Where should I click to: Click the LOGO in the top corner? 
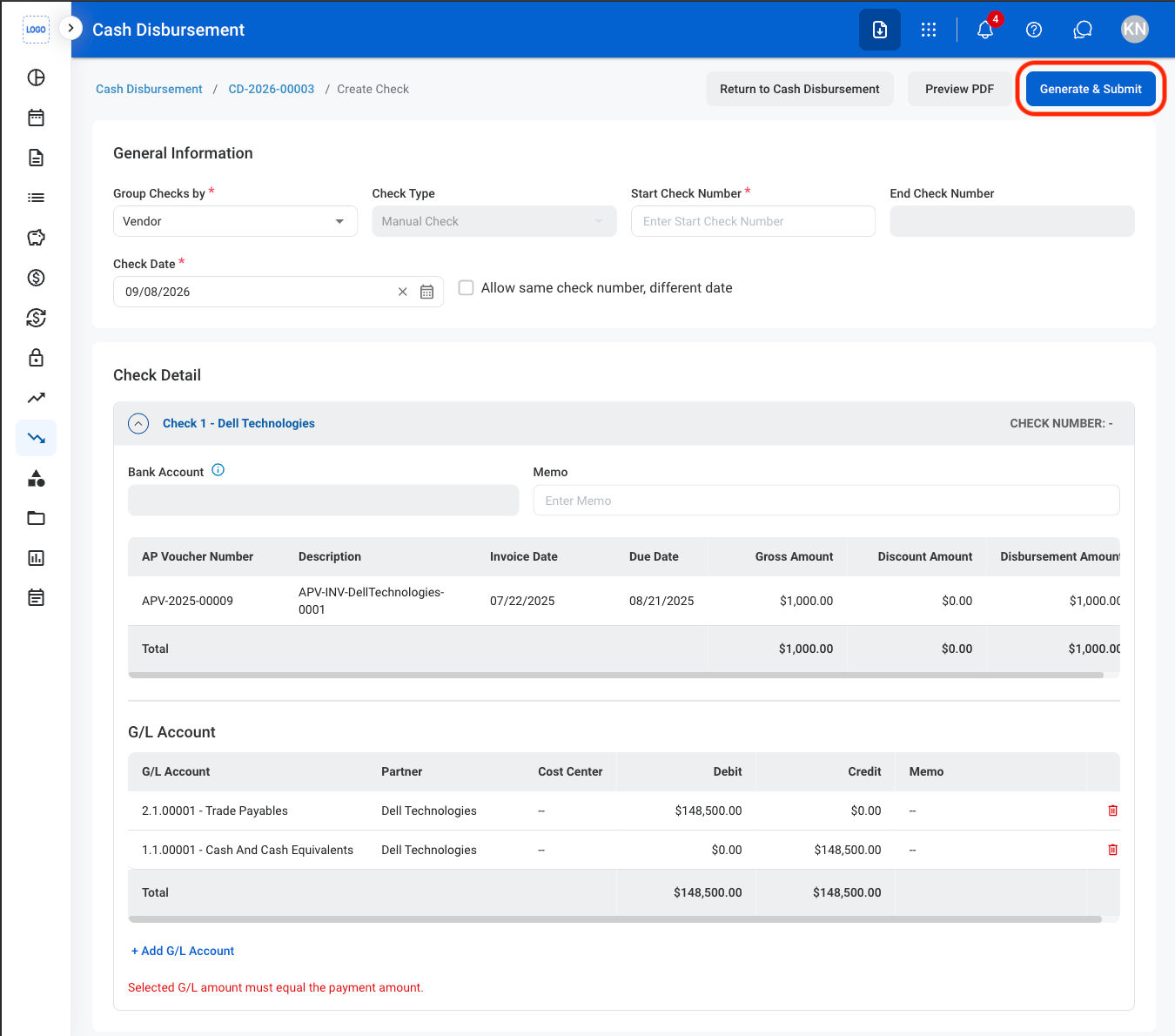coord(36,30)
